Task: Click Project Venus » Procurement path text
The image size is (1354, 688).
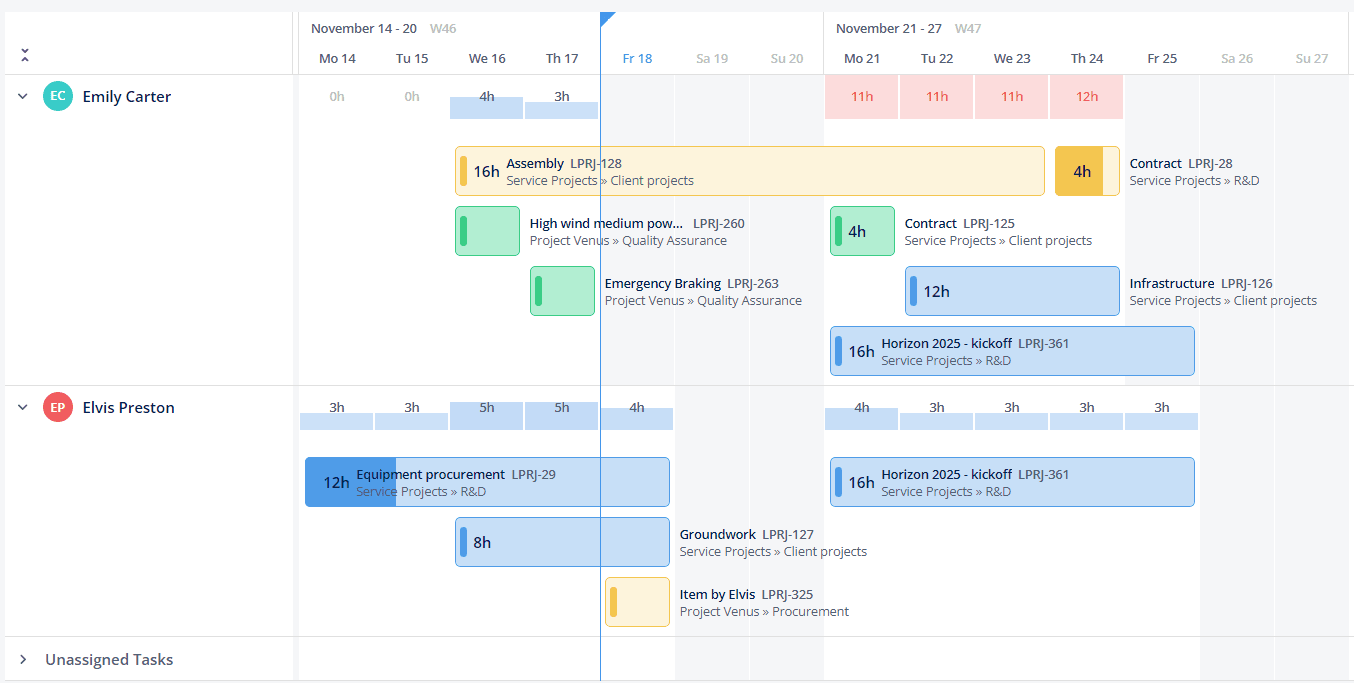Action: [764, 612]
